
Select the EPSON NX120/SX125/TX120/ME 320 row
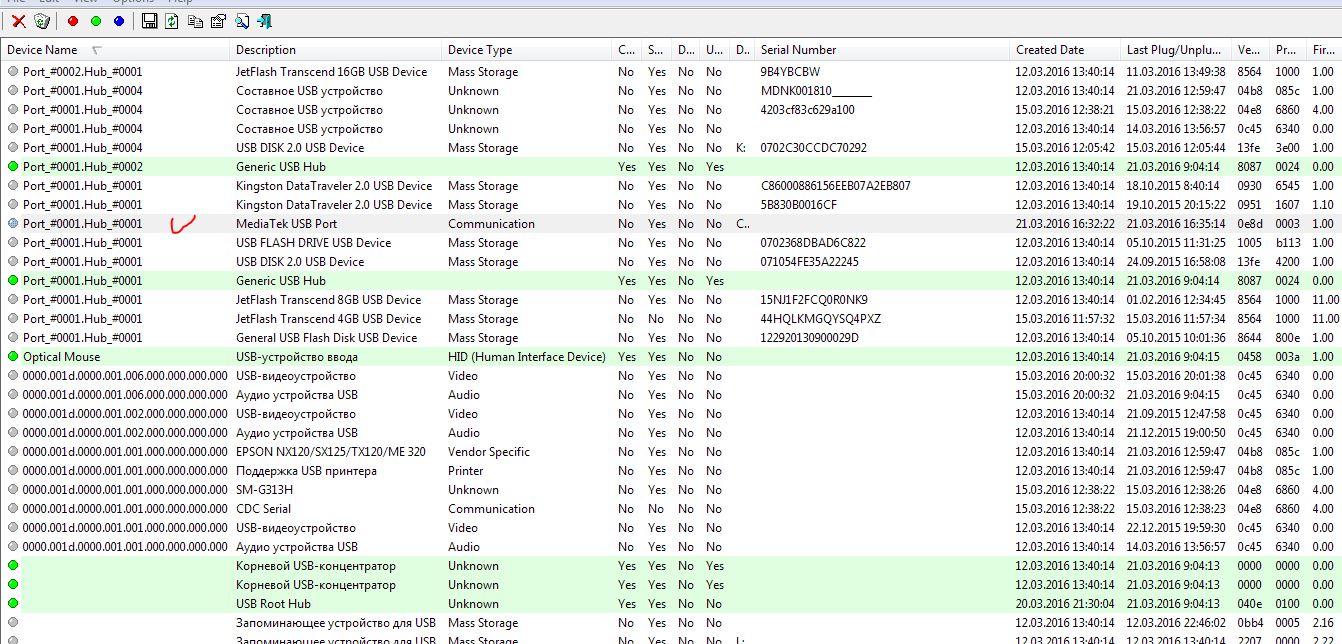[330, 452]
